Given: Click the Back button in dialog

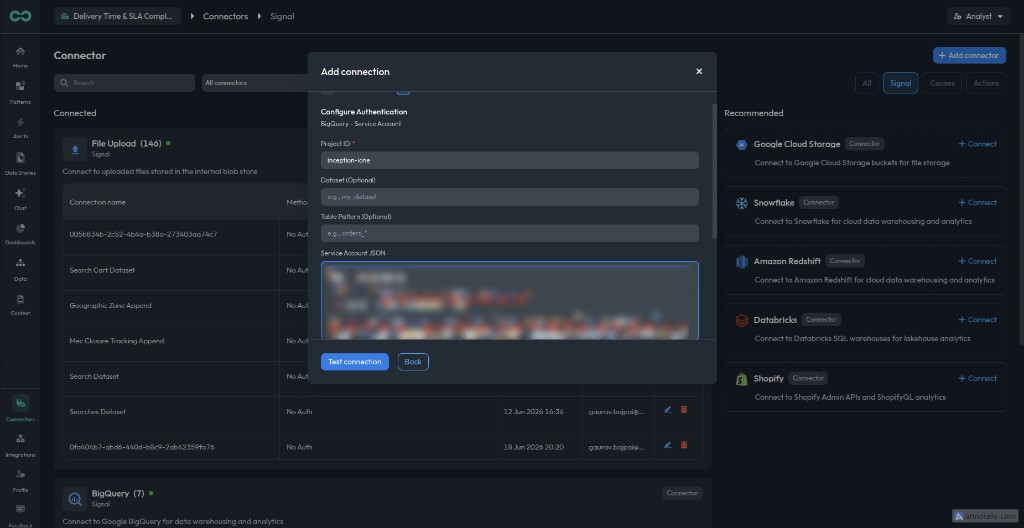Looking at the screenshot, I should pyautogui.click(x=413, y=362).
